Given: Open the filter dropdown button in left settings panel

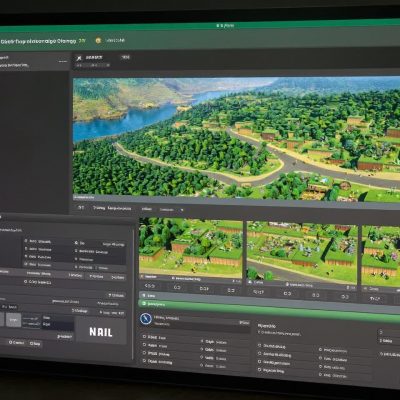Looking at the screenshot, I should [116, 295].
